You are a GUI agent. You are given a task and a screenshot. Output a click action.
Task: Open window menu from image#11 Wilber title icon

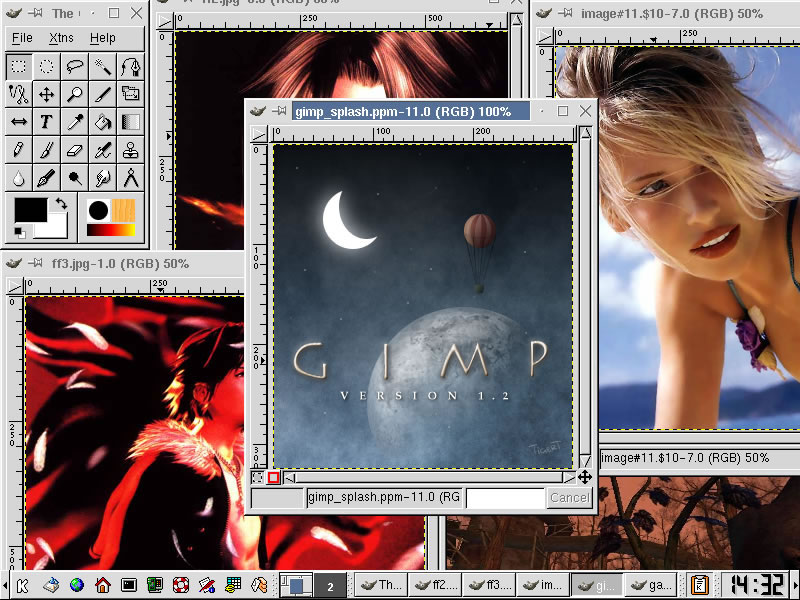544,13
